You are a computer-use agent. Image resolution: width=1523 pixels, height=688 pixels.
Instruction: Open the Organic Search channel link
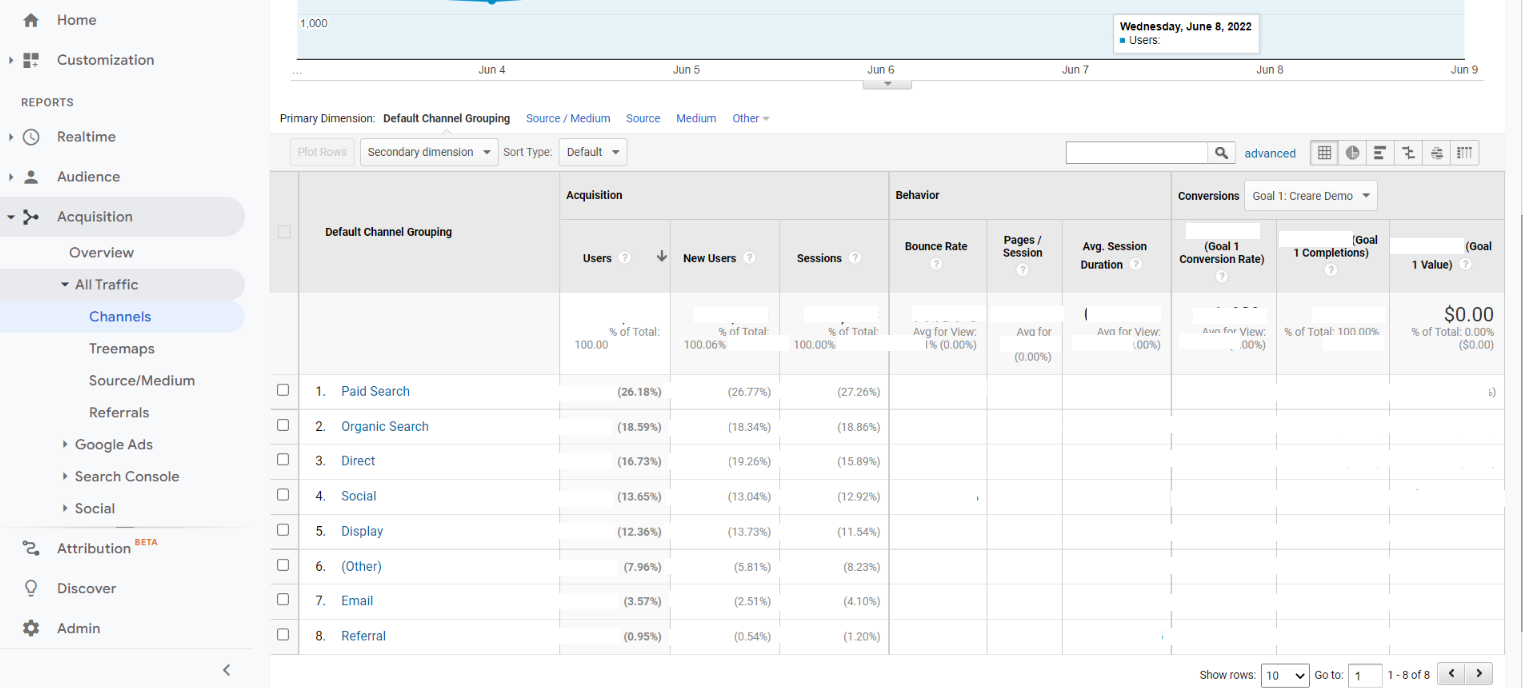(x=385, y=426)
